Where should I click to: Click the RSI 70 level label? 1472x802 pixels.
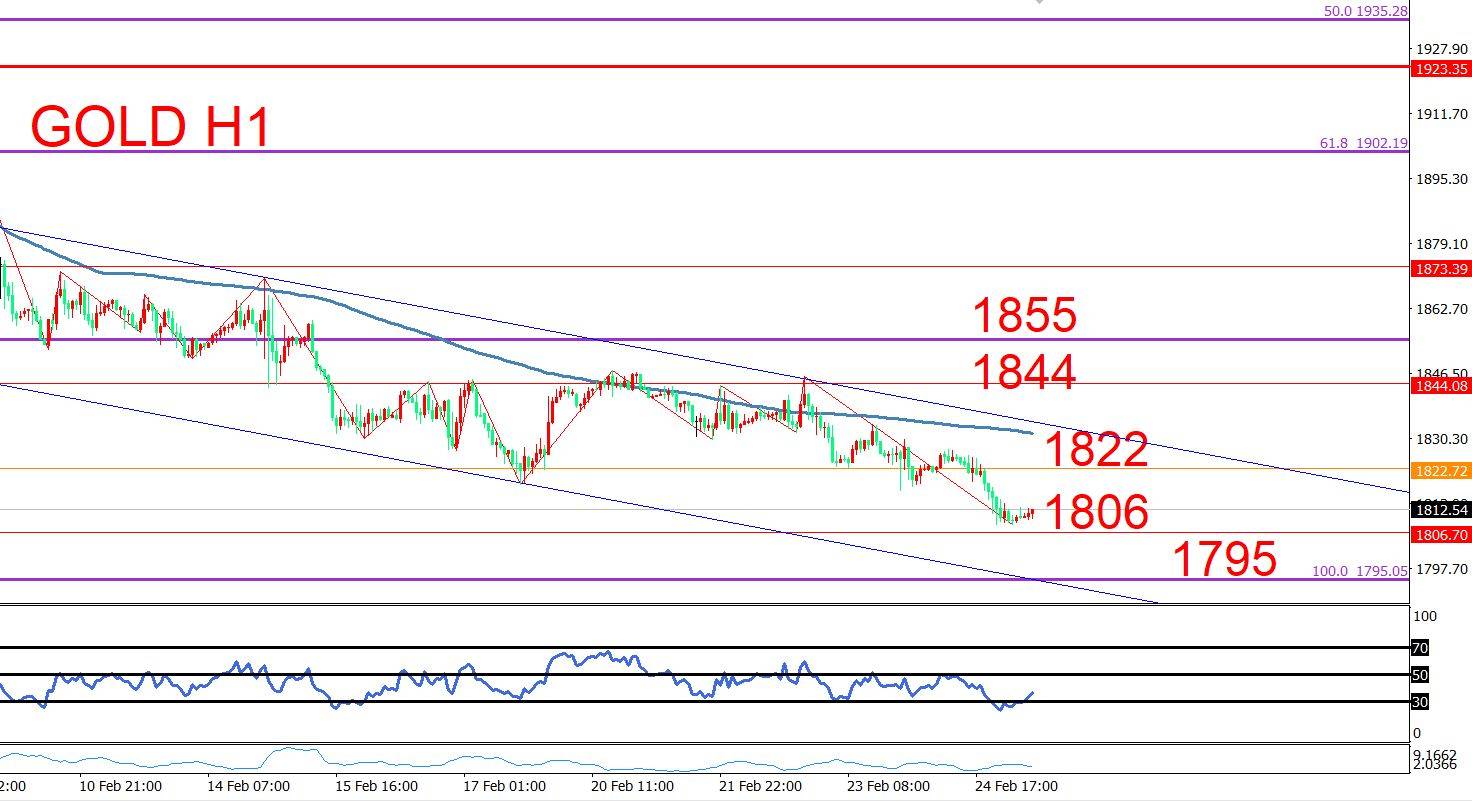(1419, 648)
